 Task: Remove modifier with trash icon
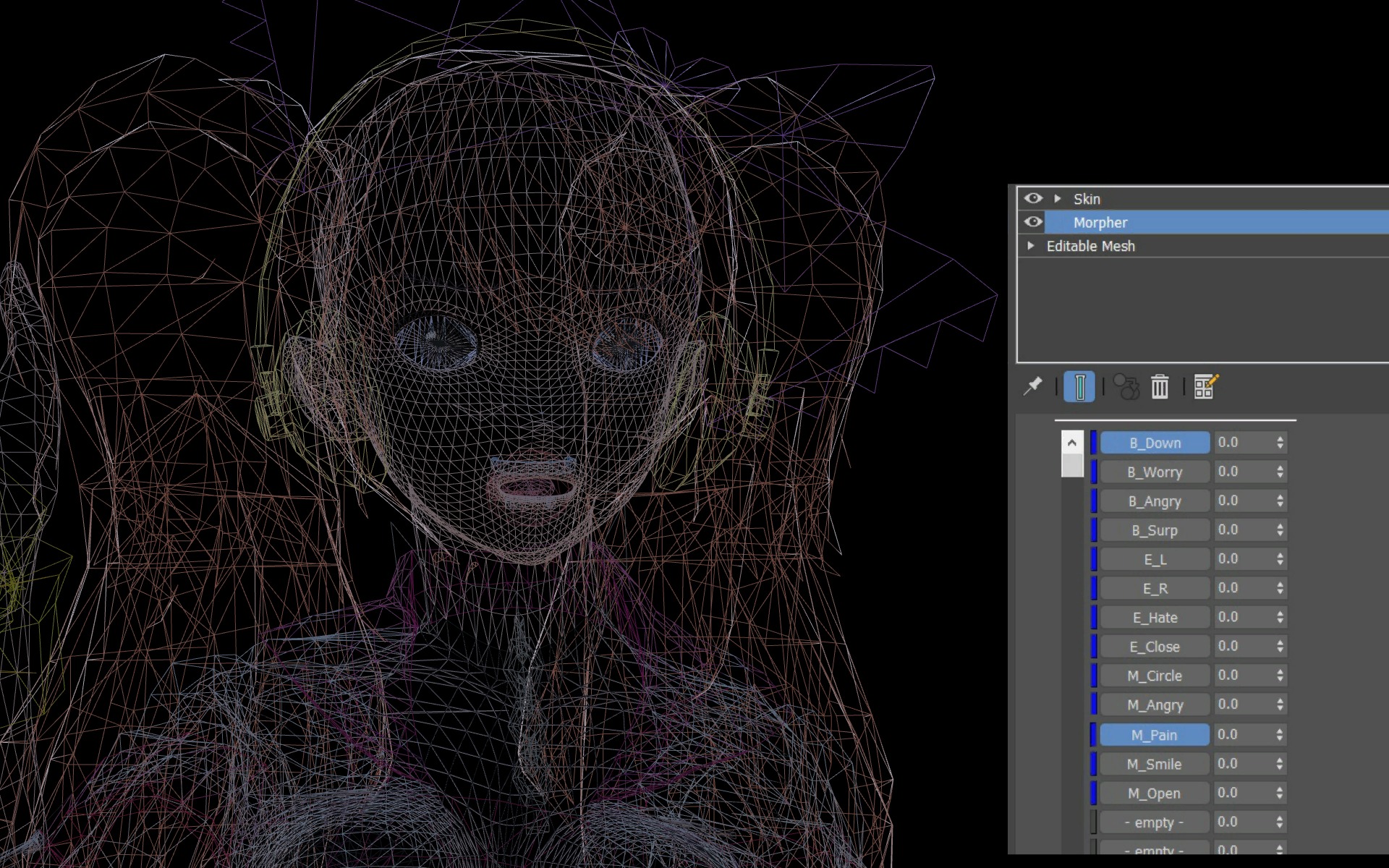1160,387
